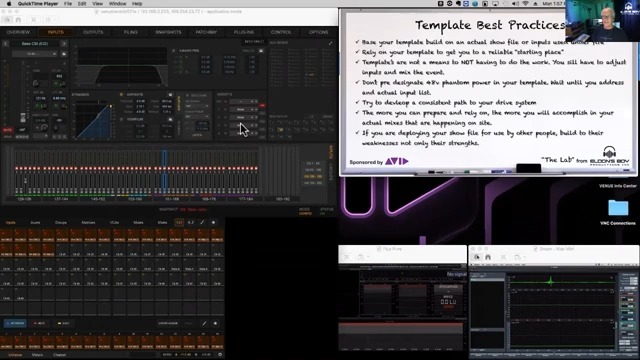Select the Matrixes bank button
This screenshot has height=360, width=640.
point(88,222)
